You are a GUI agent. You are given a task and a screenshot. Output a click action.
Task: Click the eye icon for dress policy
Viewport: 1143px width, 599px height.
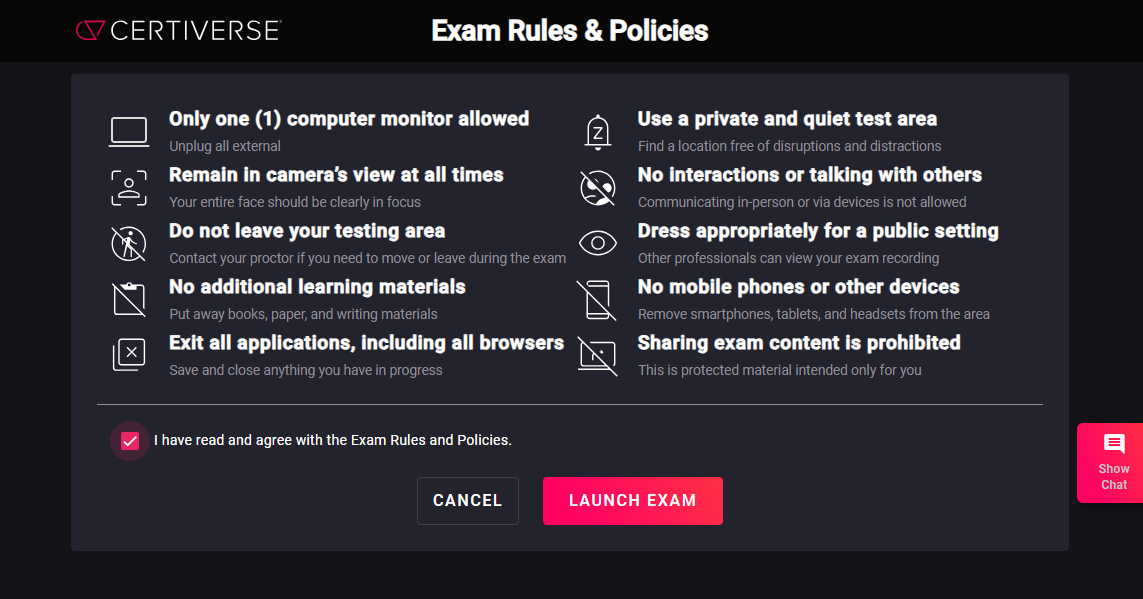(x=598, y=243)
